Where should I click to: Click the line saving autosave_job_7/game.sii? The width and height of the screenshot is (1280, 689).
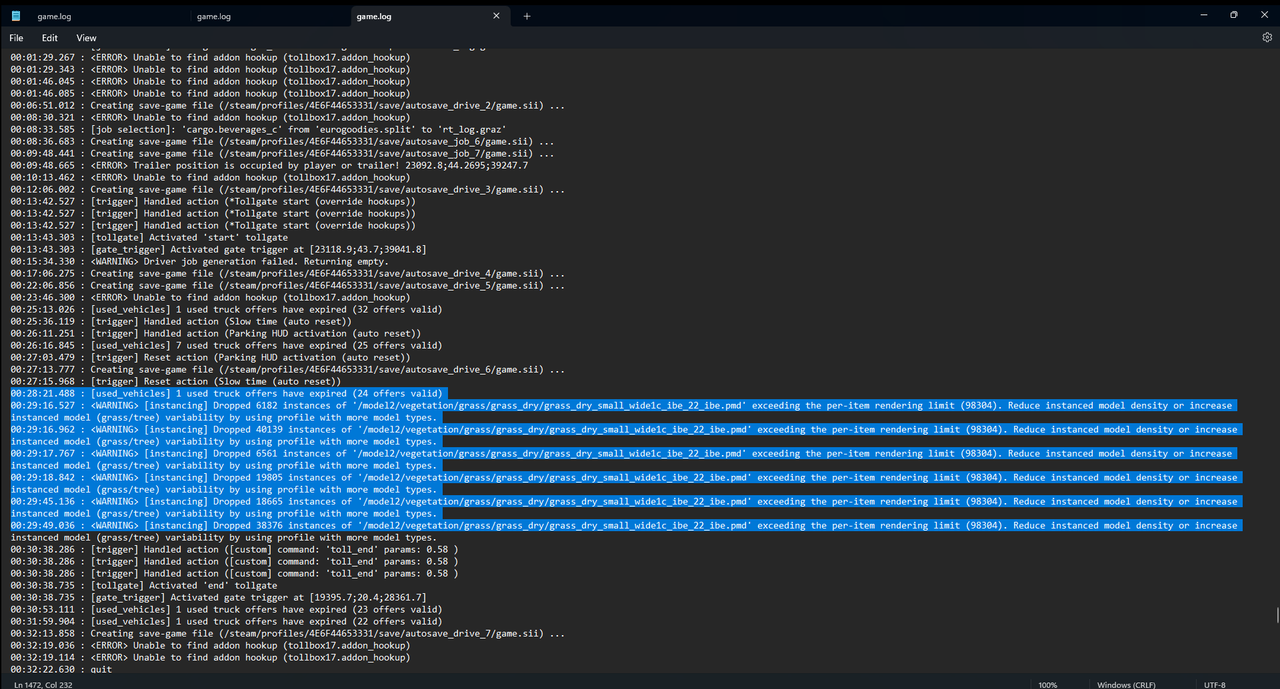tap(283, 153)
